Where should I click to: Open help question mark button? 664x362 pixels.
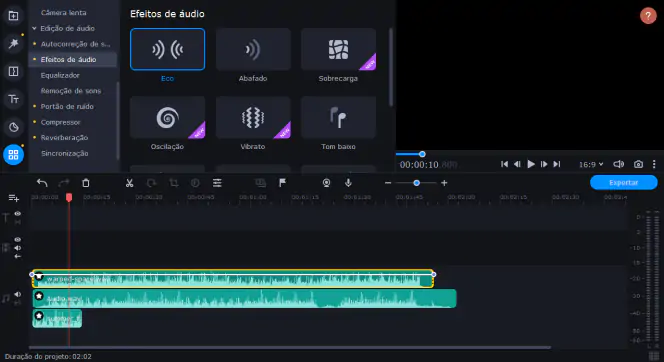tap(648, 16)
